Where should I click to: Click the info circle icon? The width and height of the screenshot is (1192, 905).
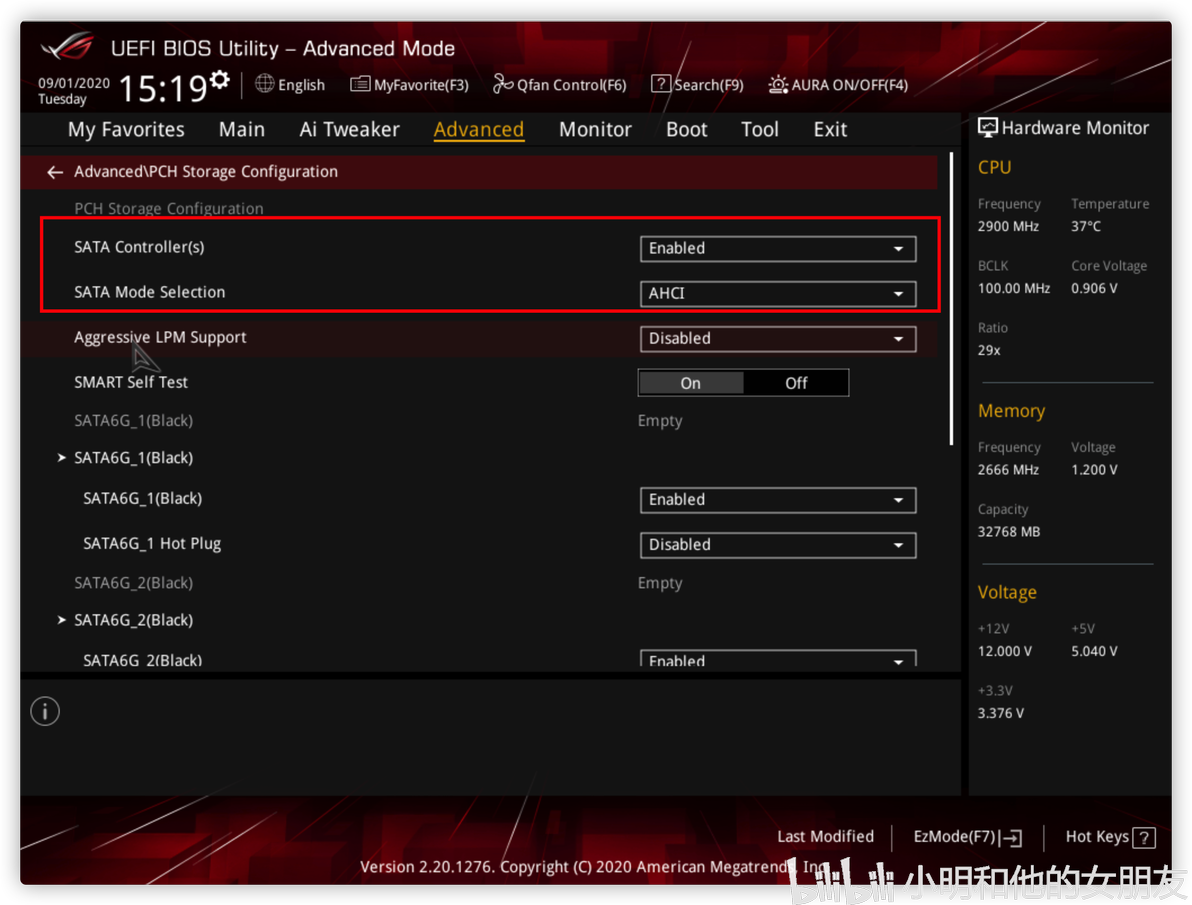[x=45, y=711]
